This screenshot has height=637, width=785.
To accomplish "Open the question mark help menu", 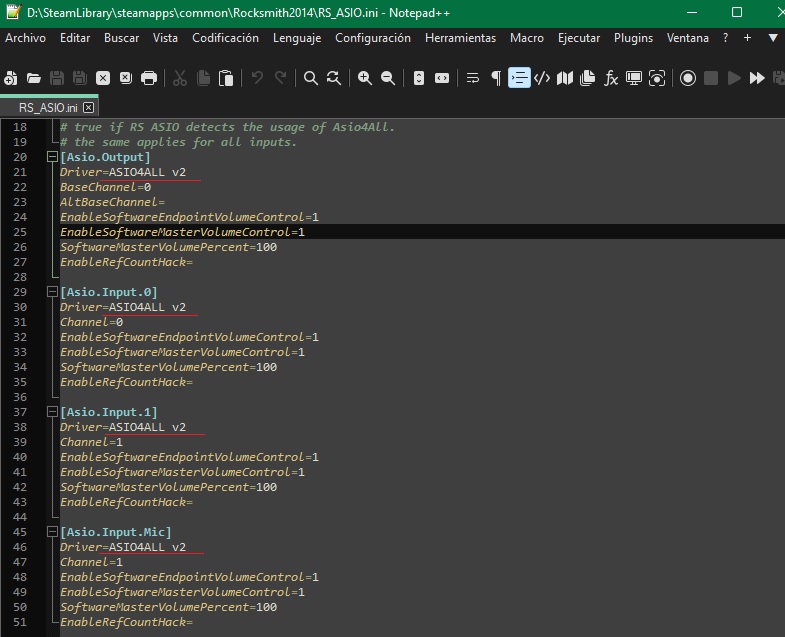I will tap(725, 38).
